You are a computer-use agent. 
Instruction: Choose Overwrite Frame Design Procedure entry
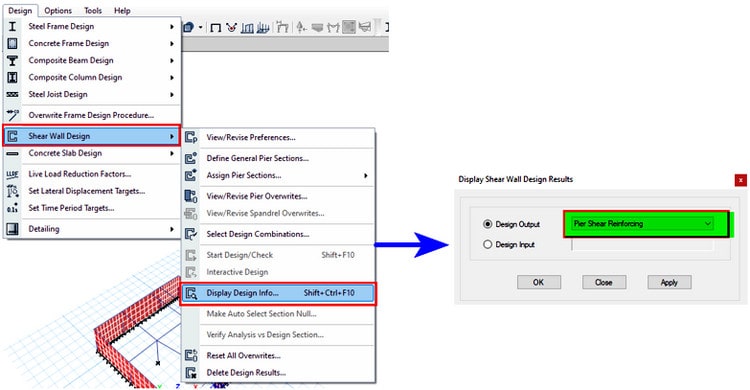[92, 115]
